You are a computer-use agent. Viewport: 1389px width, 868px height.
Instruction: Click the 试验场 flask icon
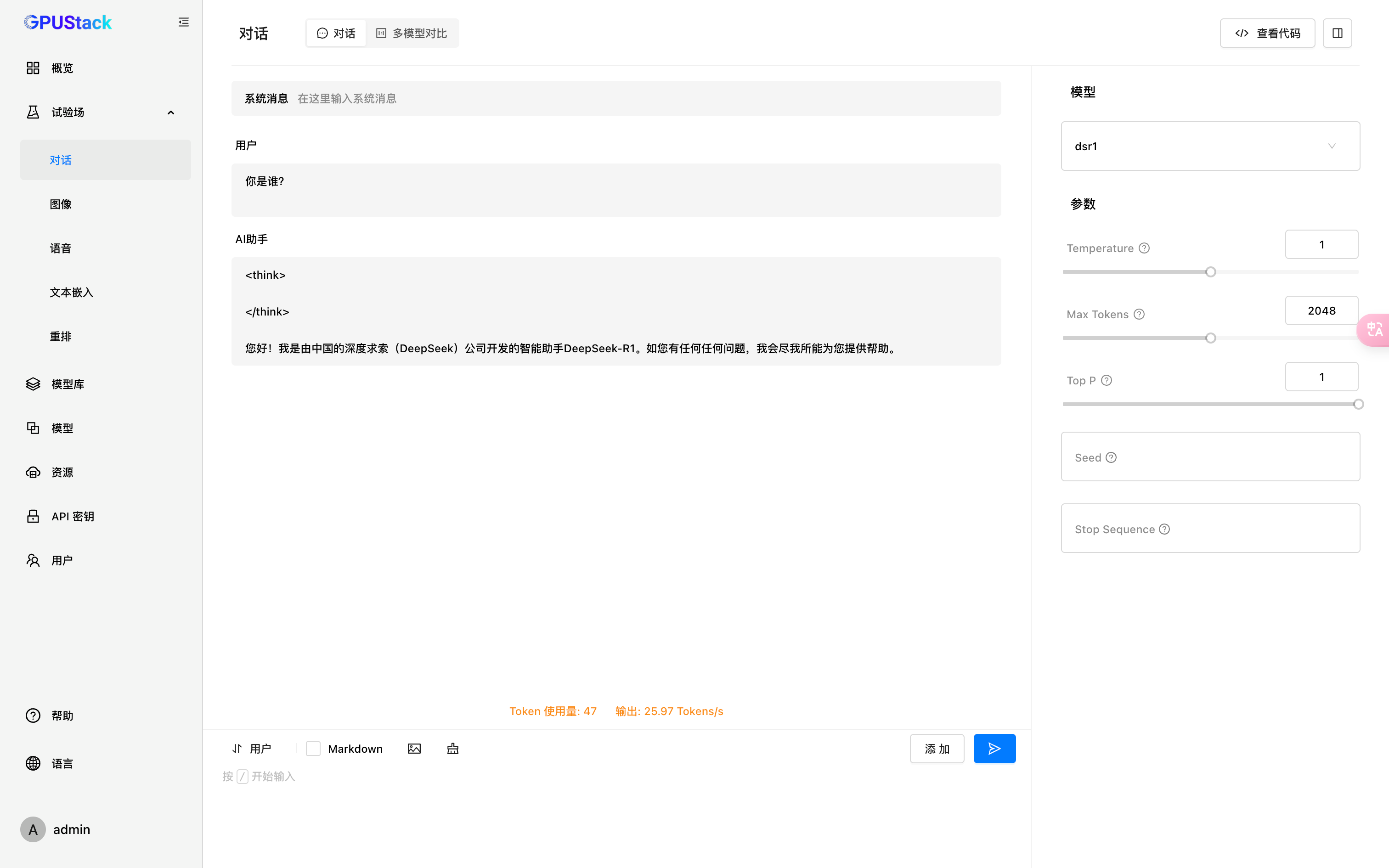click(33, 113)
